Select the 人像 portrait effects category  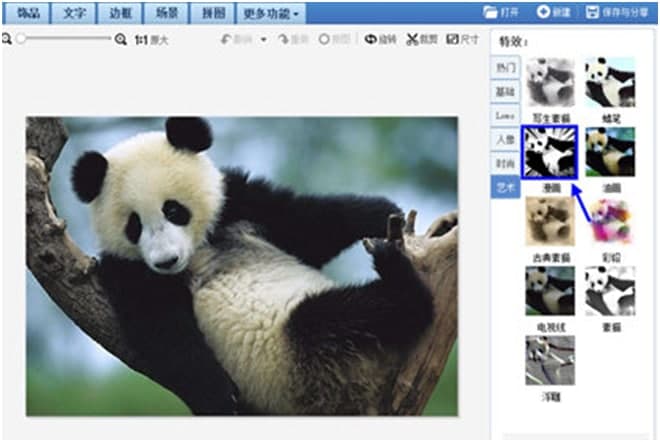pos(506,140)
